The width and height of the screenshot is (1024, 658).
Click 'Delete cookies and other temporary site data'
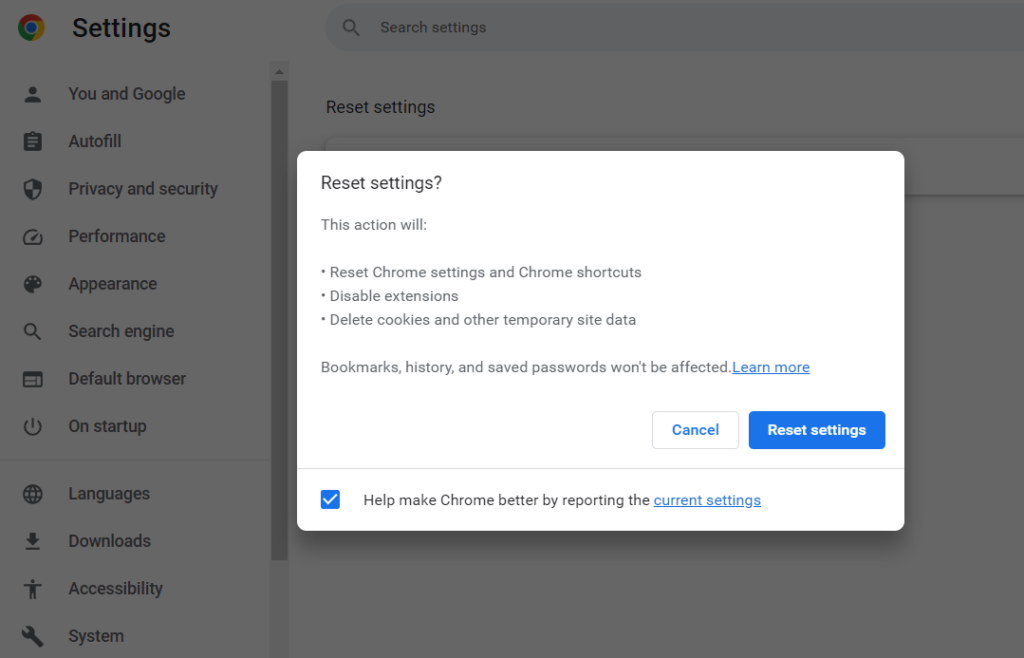point(483,320)
